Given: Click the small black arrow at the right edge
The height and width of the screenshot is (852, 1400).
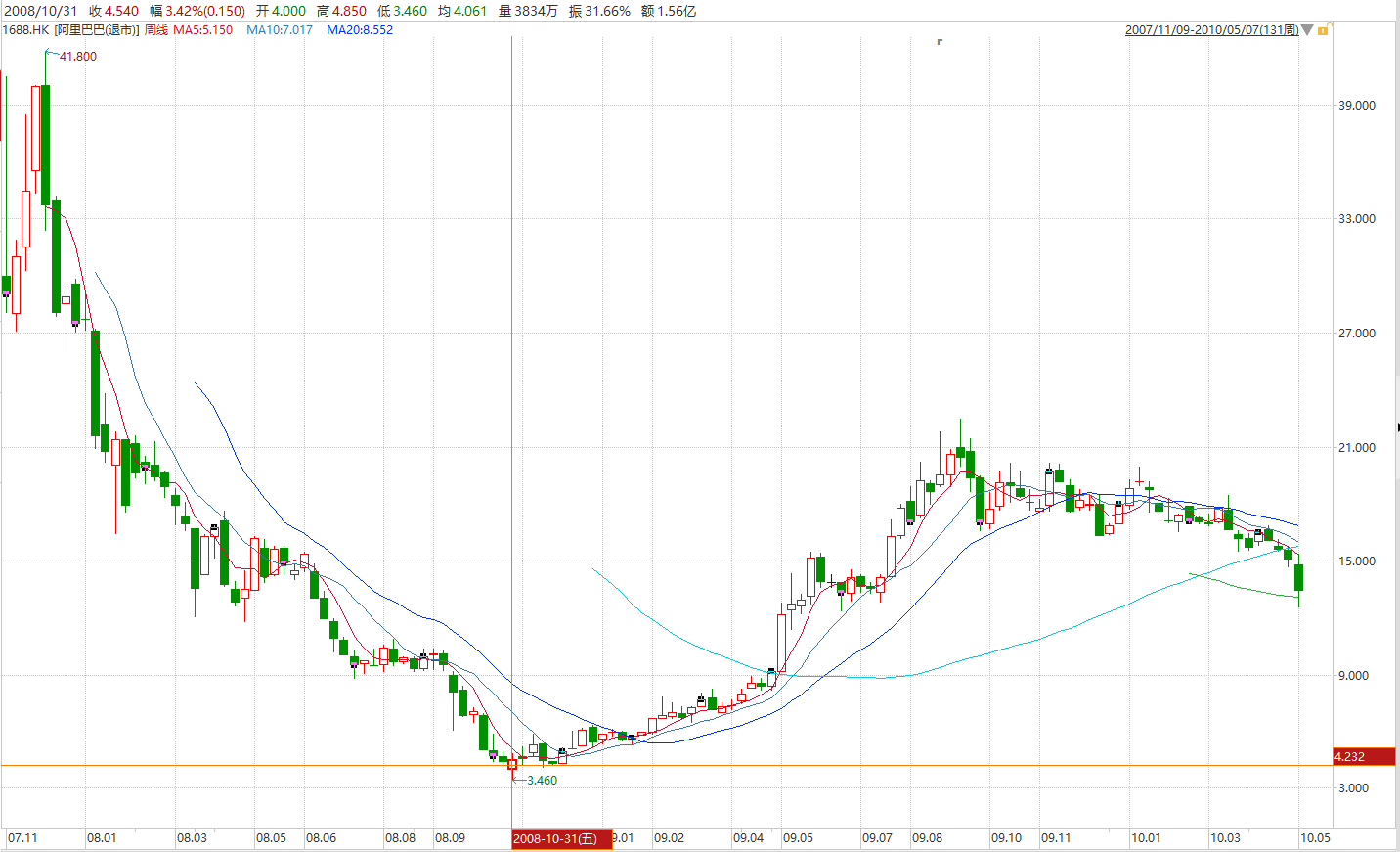Looking at the screenshot, I should (x=1397, y=427).
